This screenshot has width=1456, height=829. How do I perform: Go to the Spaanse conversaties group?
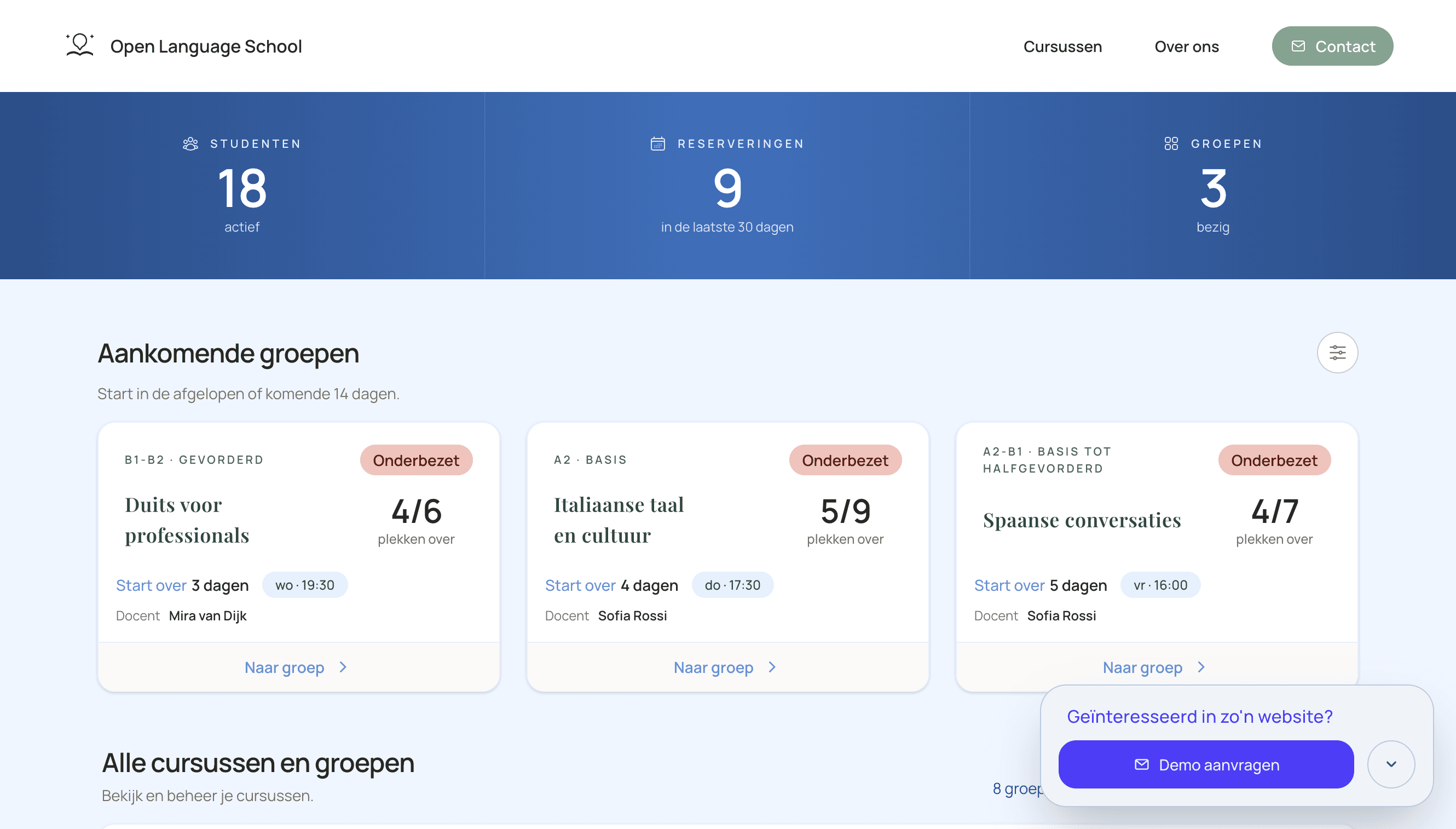(1156, 667)
